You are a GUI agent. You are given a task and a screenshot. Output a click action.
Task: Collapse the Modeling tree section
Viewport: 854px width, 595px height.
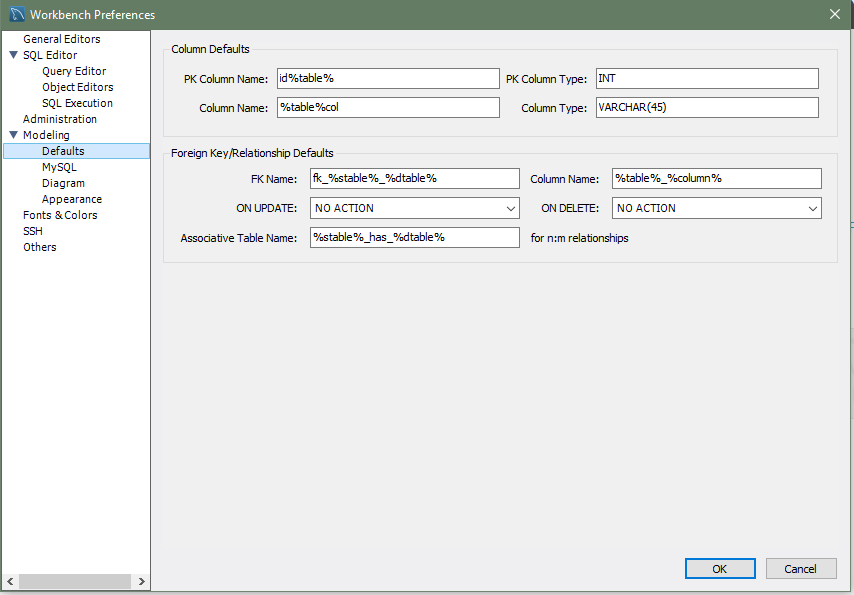click(x=13, y=135)
